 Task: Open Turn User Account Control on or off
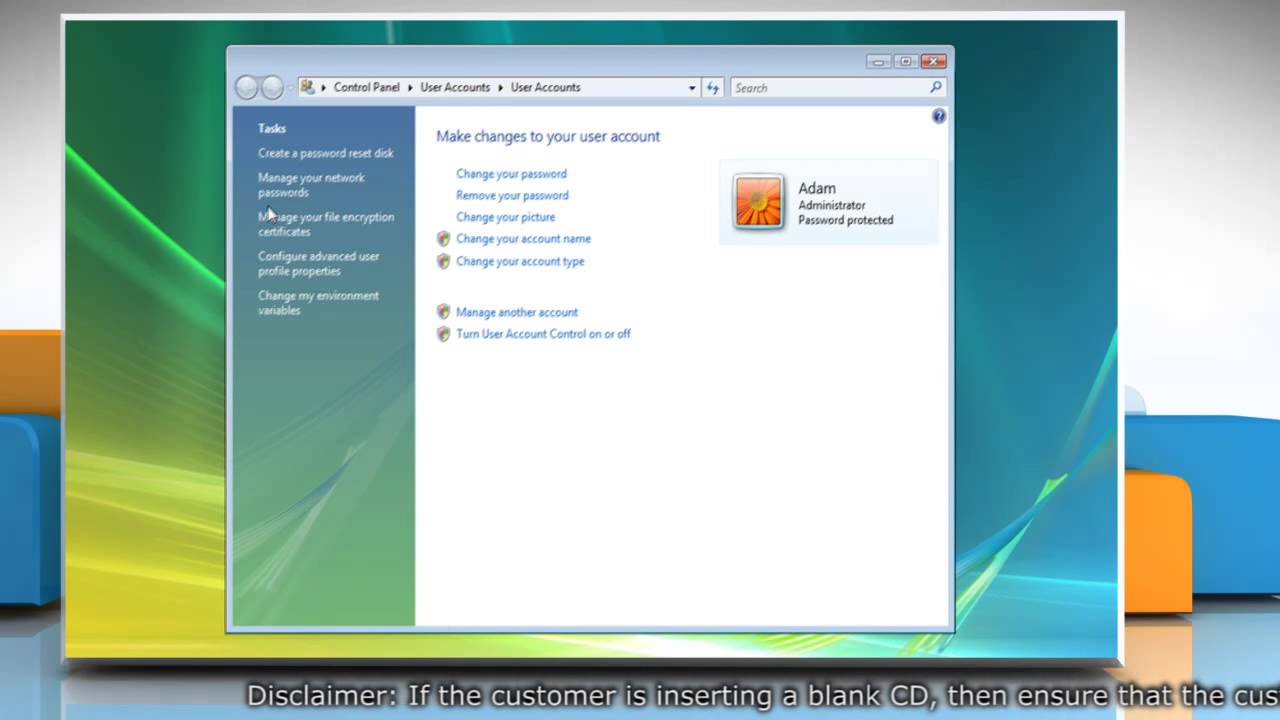(543, 335)
